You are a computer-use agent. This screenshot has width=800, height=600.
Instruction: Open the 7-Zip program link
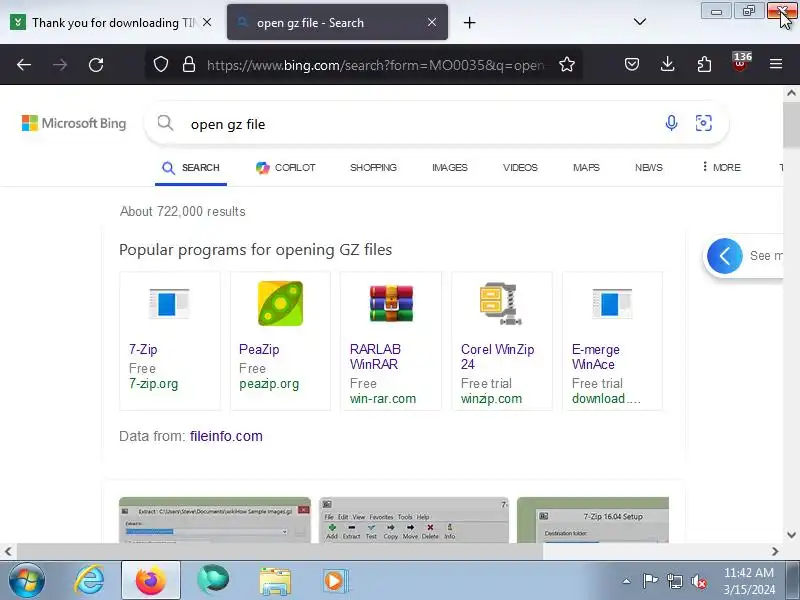coord(143,349)
